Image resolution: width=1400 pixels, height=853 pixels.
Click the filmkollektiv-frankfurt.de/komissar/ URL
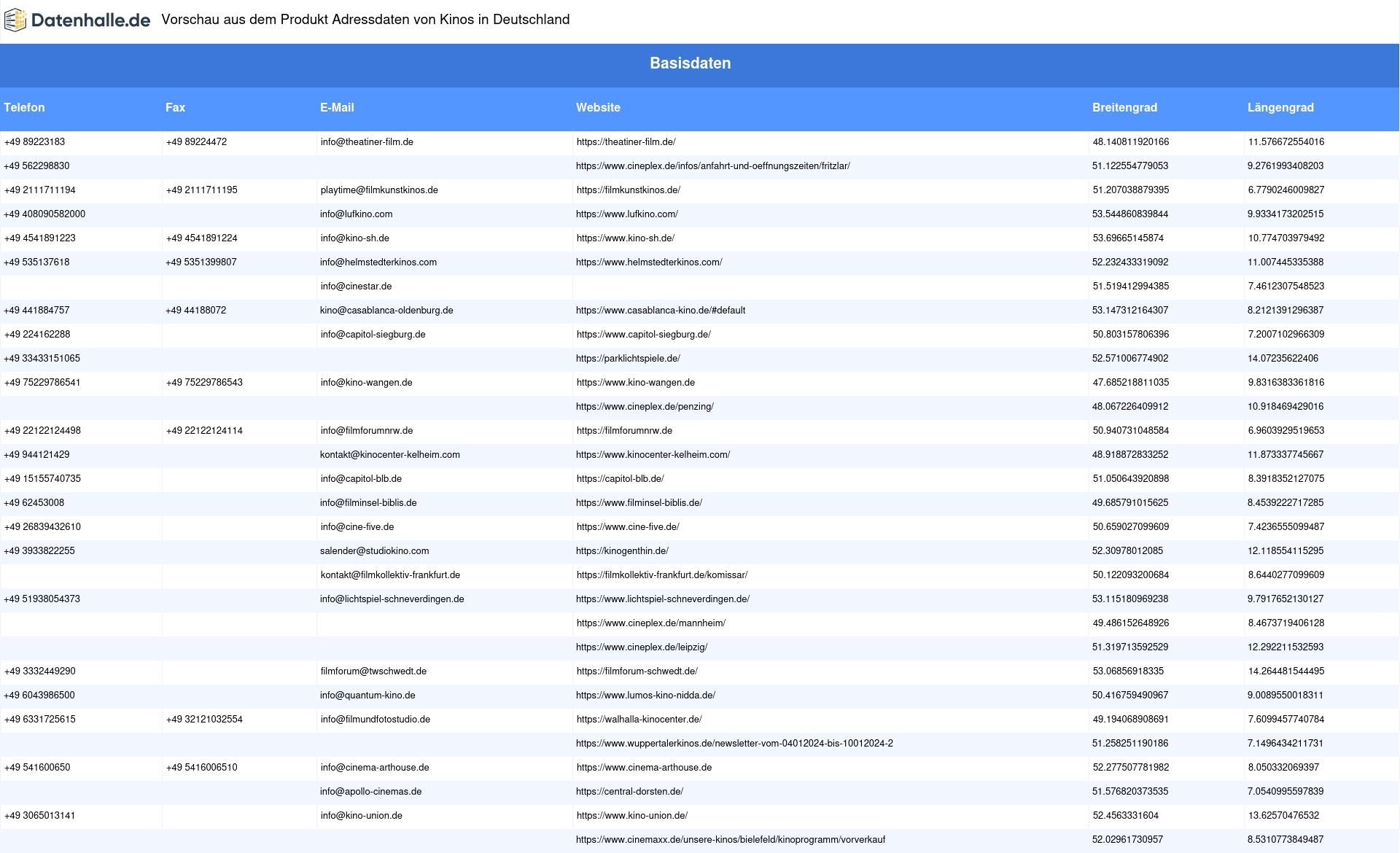[662, 575]
